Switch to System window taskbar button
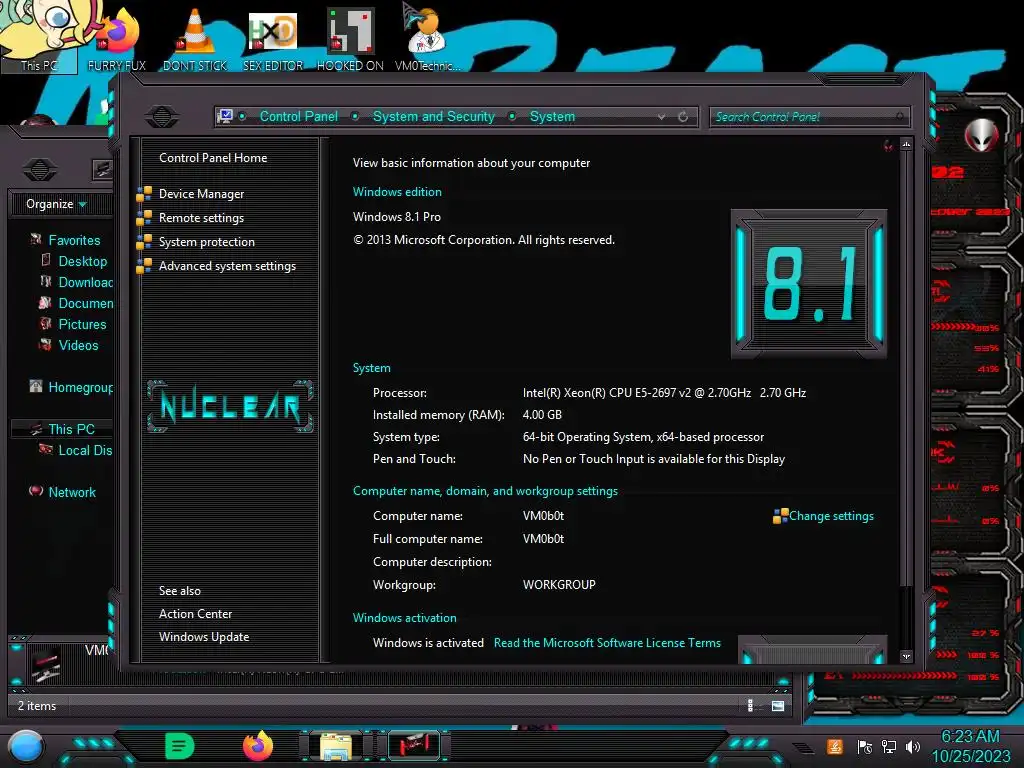Viewport: 1024px width, 768px height. (414, 746)
